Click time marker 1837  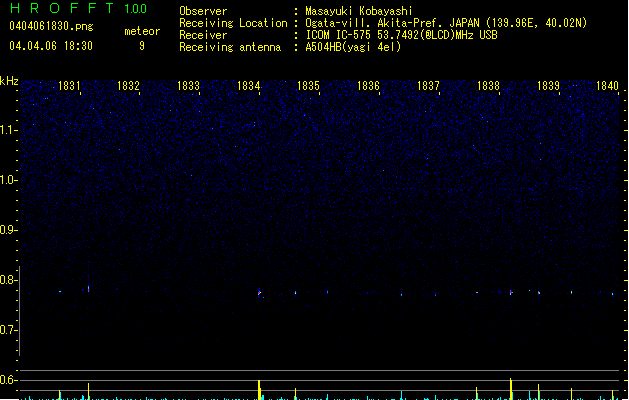click(x=428, y=86)
